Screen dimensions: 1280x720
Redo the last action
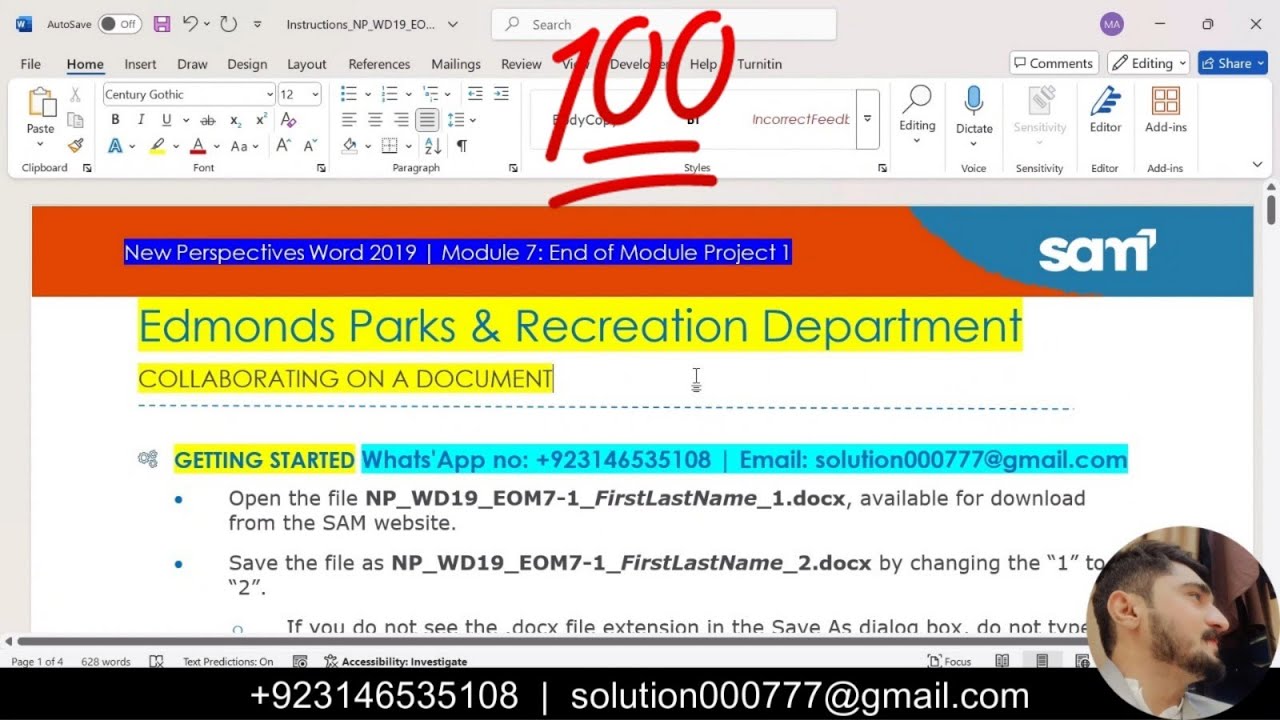pyautogui.click(x=228, y=24)
